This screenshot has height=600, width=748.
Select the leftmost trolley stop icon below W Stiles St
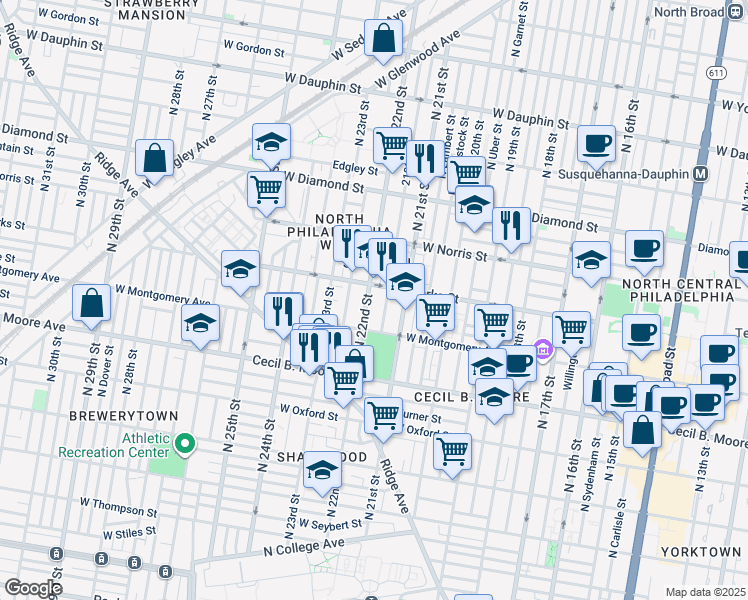point(56,554)
